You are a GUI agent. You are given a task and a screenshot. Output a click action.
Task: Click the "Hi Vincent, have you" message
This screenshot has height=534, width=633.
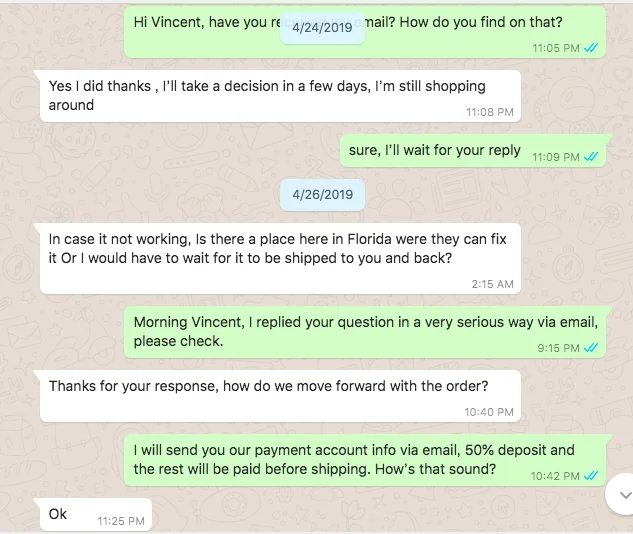365,32
